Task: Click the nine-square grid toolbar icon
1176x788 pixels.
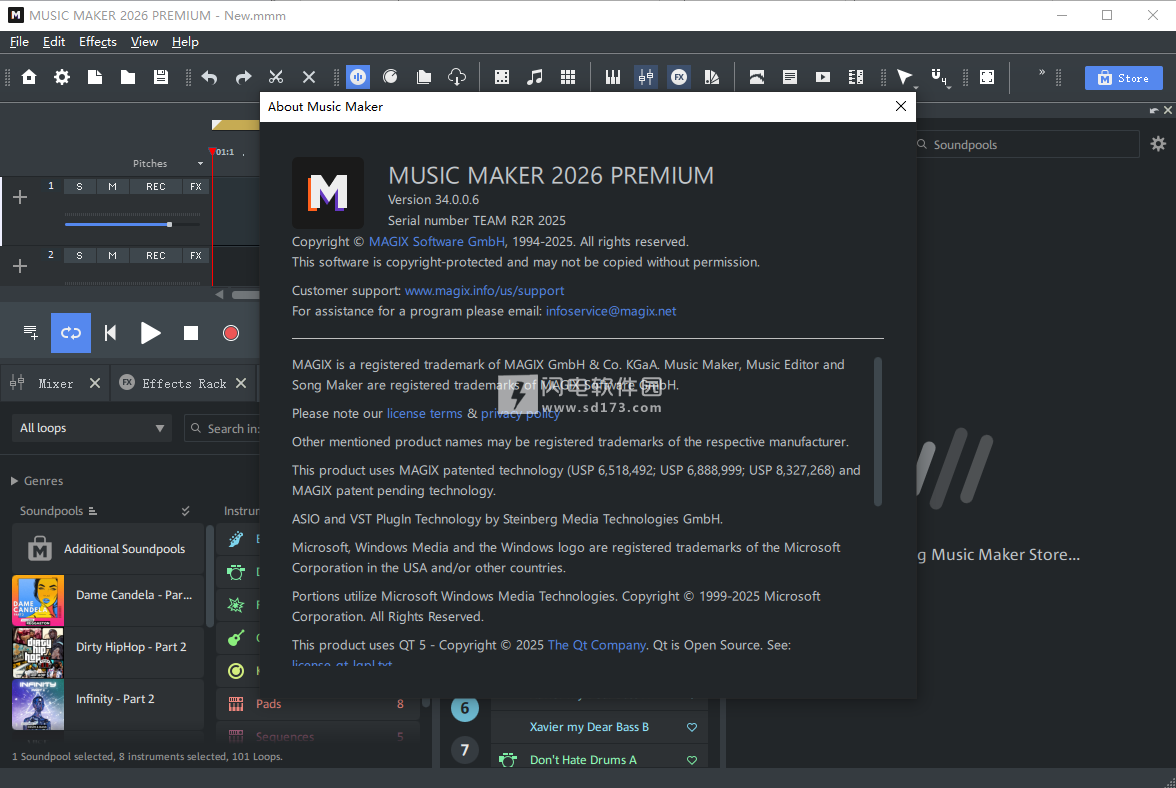Action: click(568, 77)
